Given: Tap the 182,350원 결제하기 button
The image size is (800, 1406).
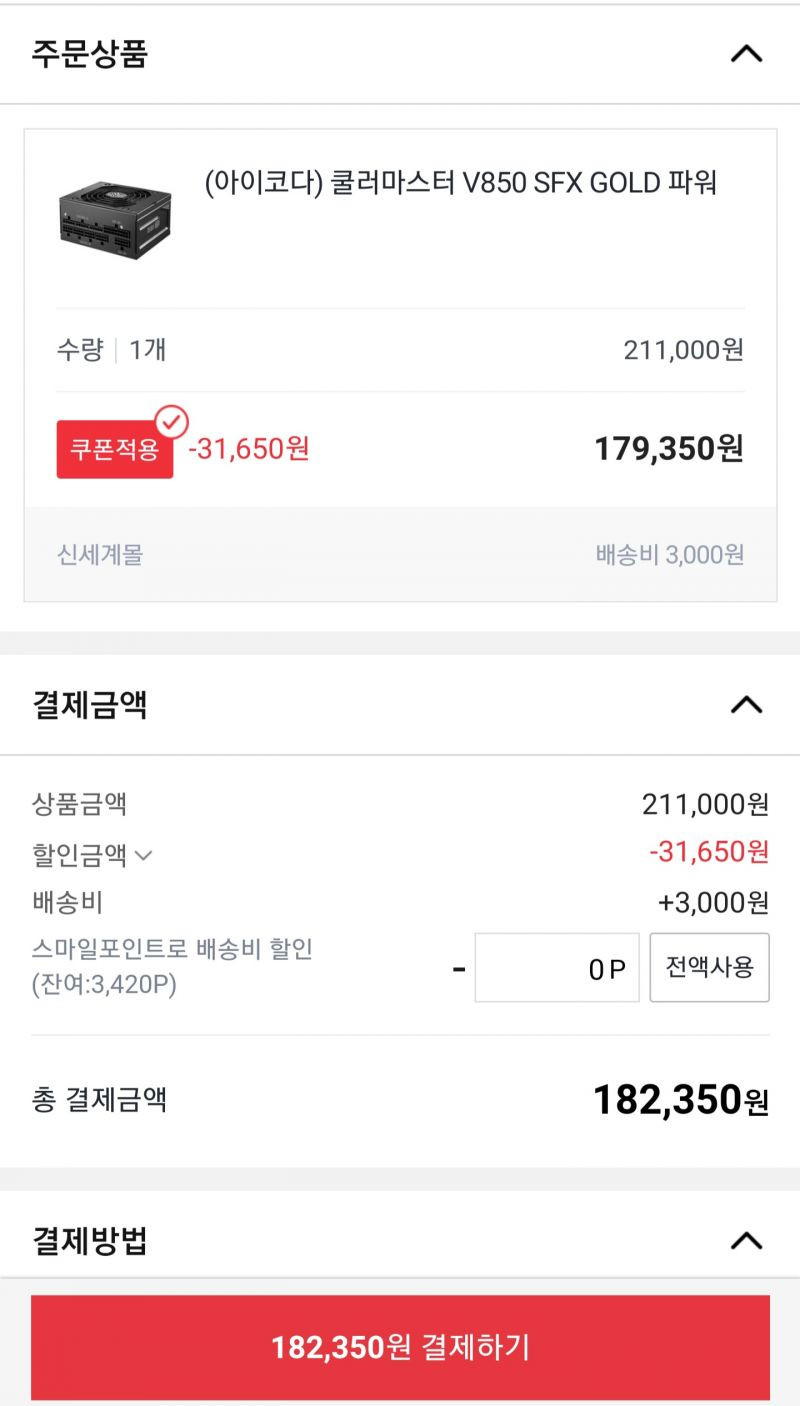Looking at the screenshot, I should [400, 1347].
